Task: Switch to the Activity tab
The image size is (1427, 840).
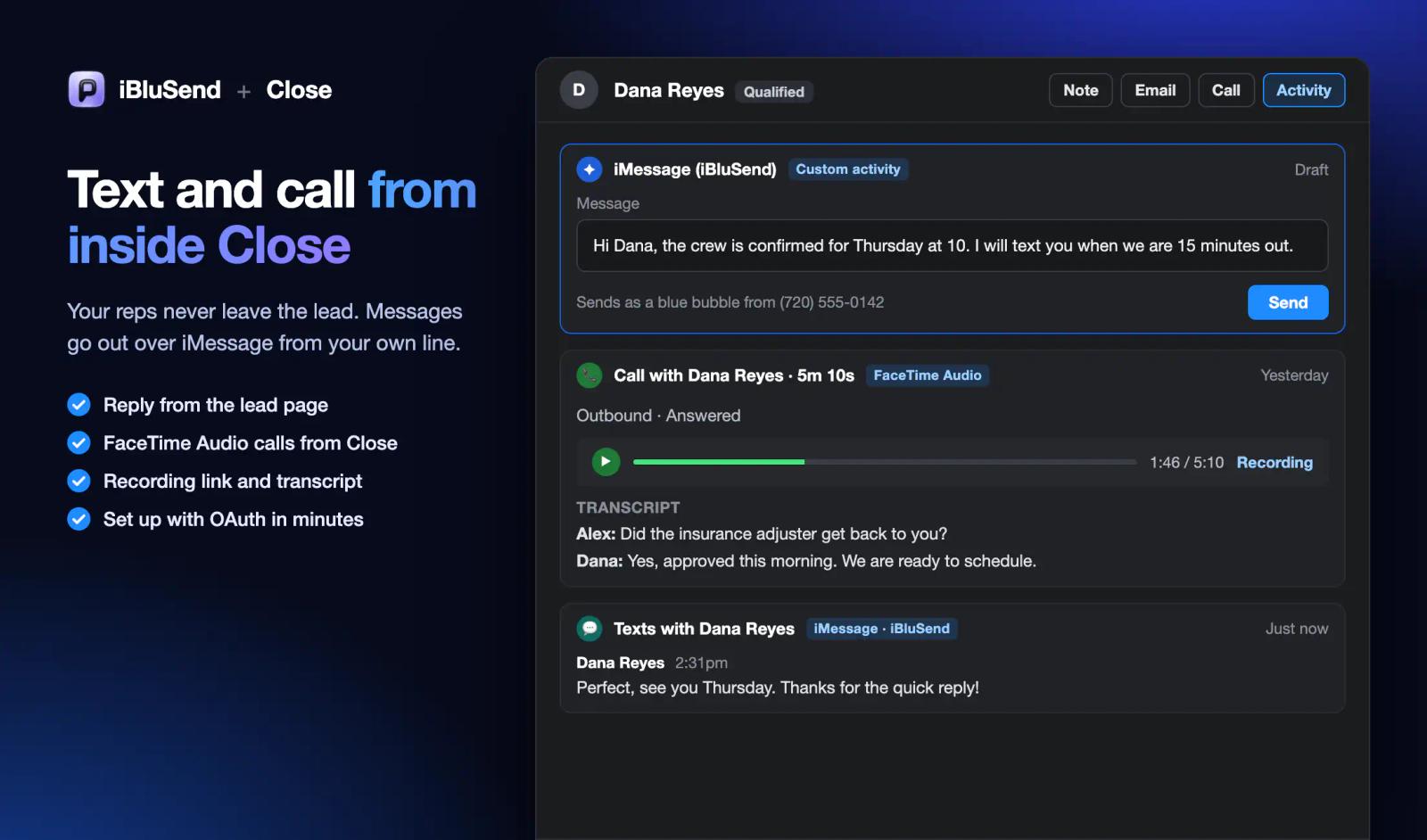Action: [x=1304, y=90]
